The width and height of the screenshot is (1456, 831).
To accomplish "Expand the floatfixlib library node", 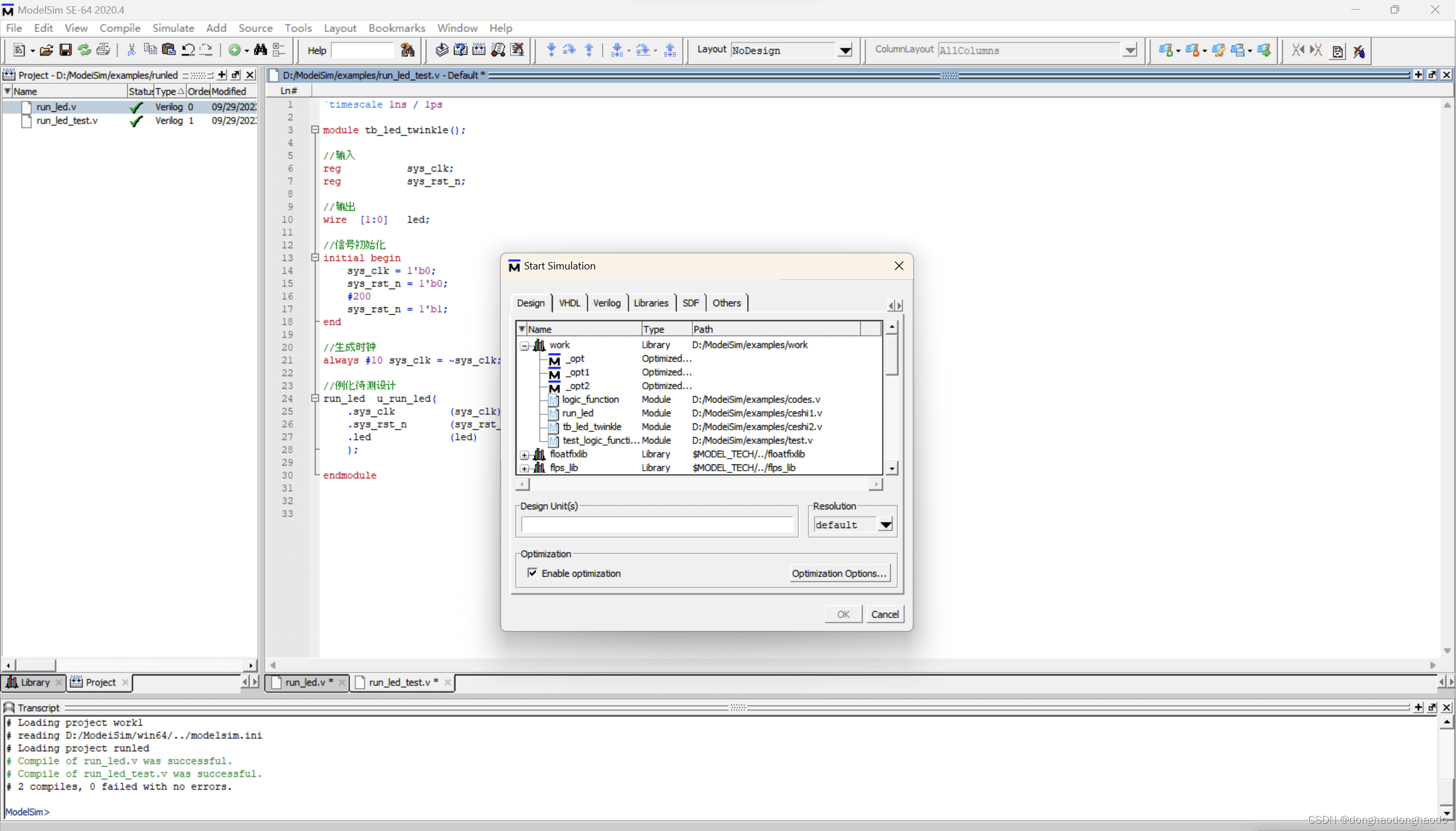I will click(x=524, y=455).
